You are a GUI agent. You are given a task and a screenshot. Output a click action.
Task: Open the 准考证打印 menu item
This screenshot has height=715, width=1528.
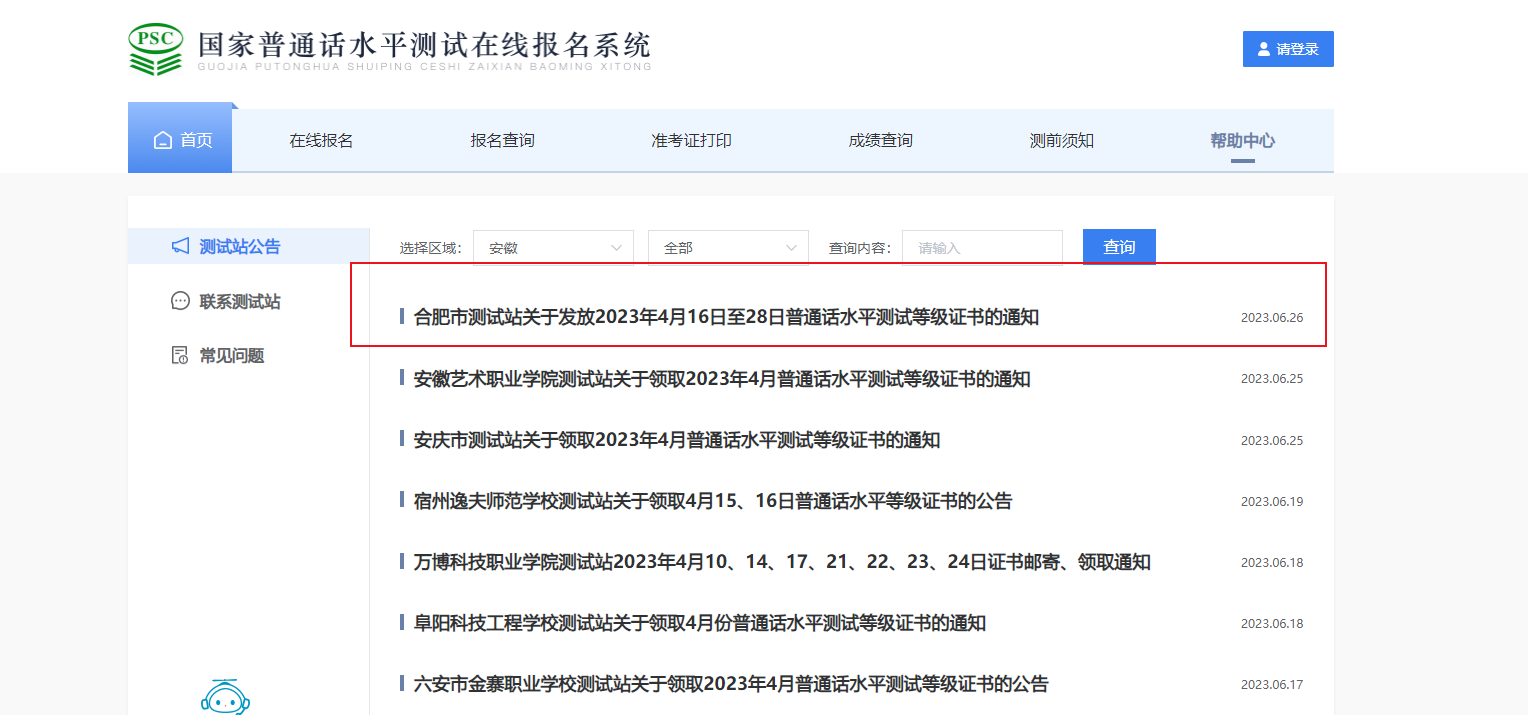691,141
